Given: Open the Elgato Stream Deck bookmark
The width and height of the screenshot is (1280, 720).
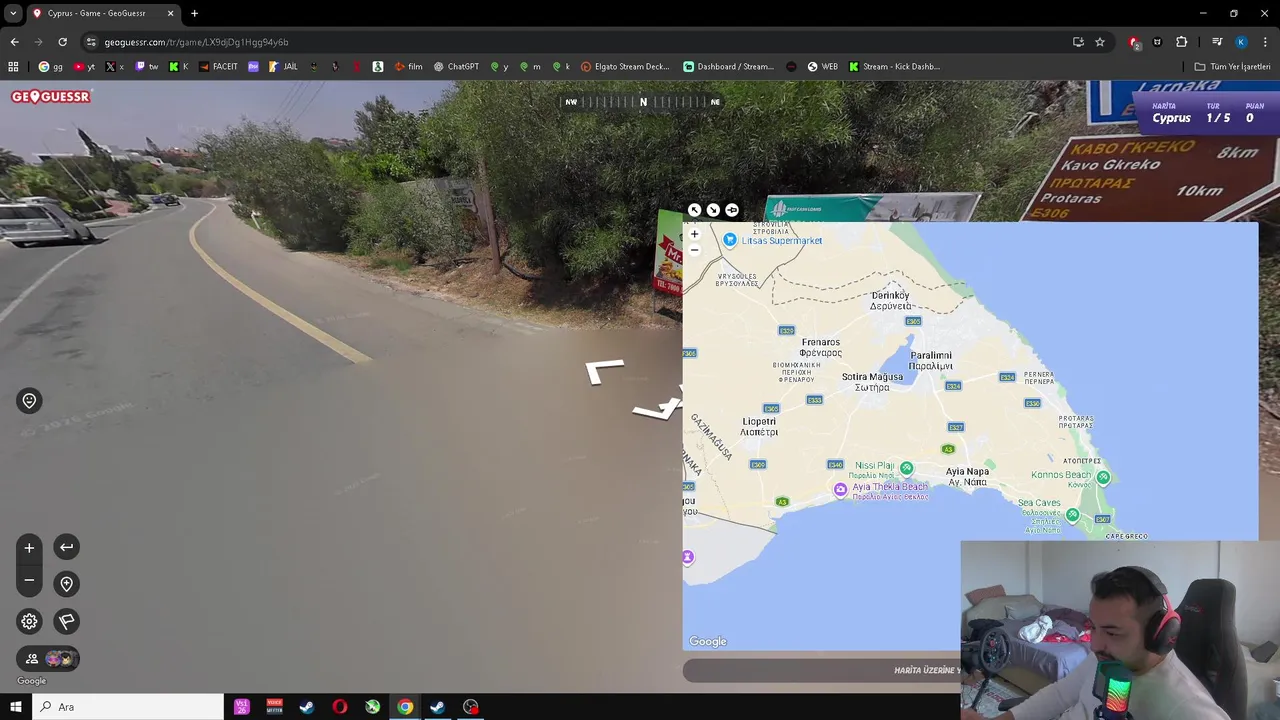Looking at the screenshot, I should [x=625, y=67].
